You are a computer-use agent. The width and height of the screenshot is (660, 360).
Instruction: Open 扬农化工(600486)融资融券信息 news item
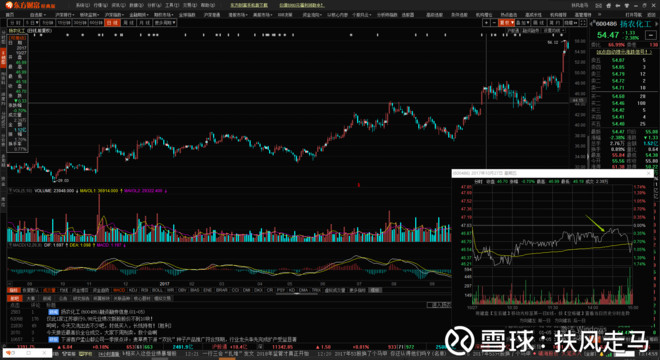click(102, 312)
